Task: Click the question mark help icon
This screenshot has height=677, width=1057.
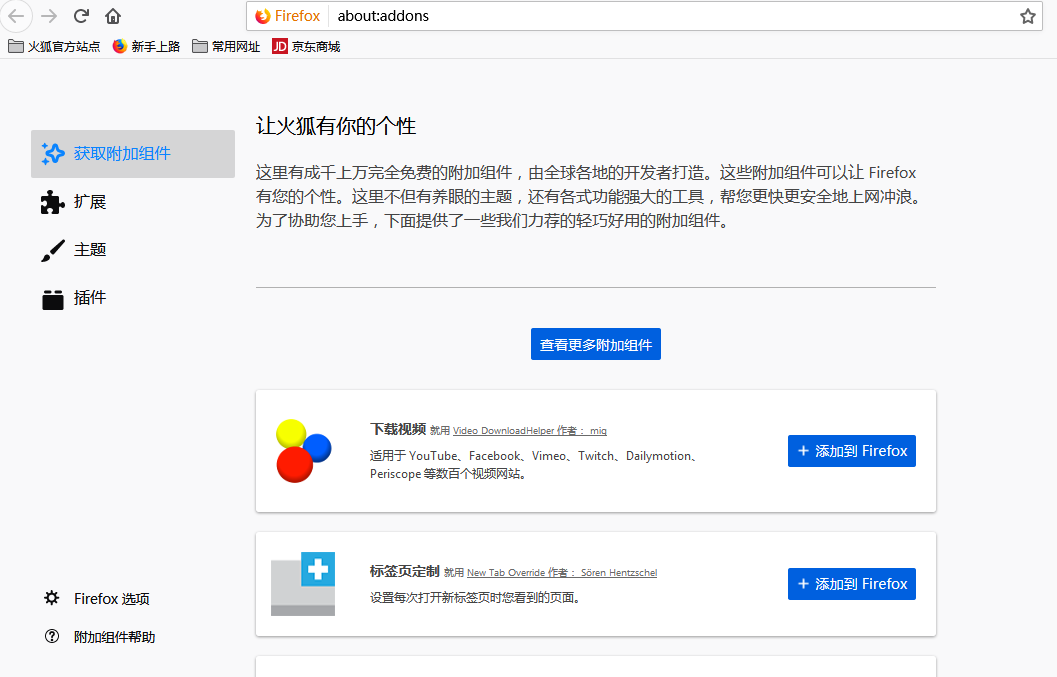Action: click(x=52, y=637)
